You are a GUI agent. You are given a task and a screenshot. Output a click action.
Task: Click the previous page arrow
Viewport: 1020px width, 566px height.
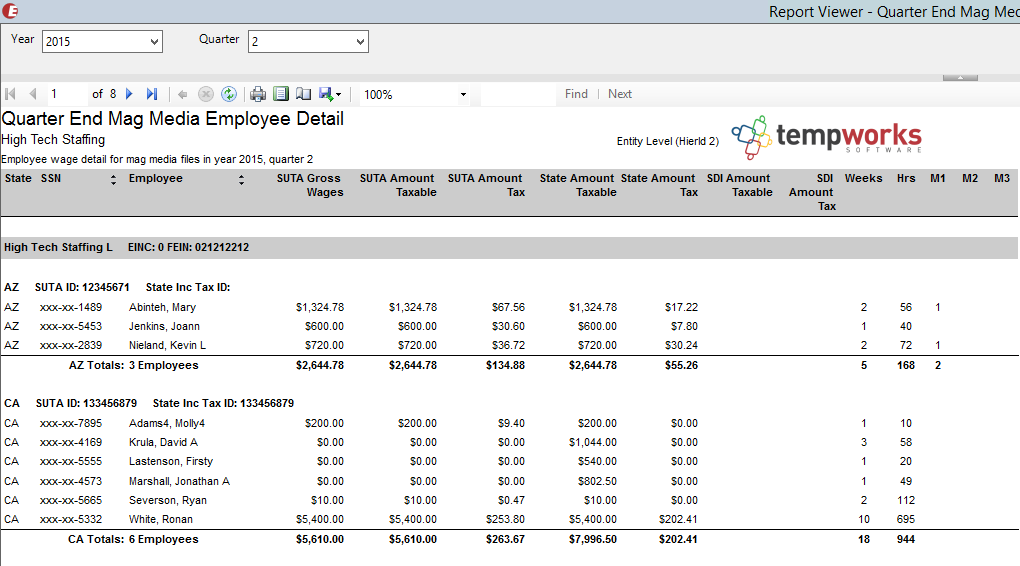(33, 94)
